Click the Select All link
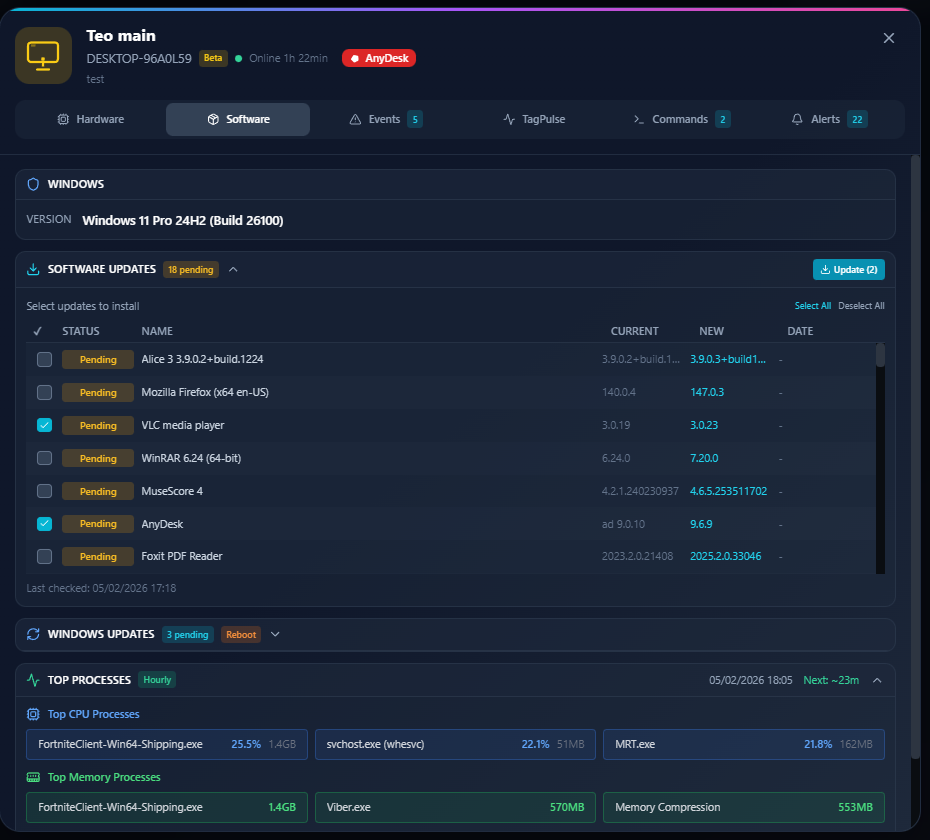 813,305
